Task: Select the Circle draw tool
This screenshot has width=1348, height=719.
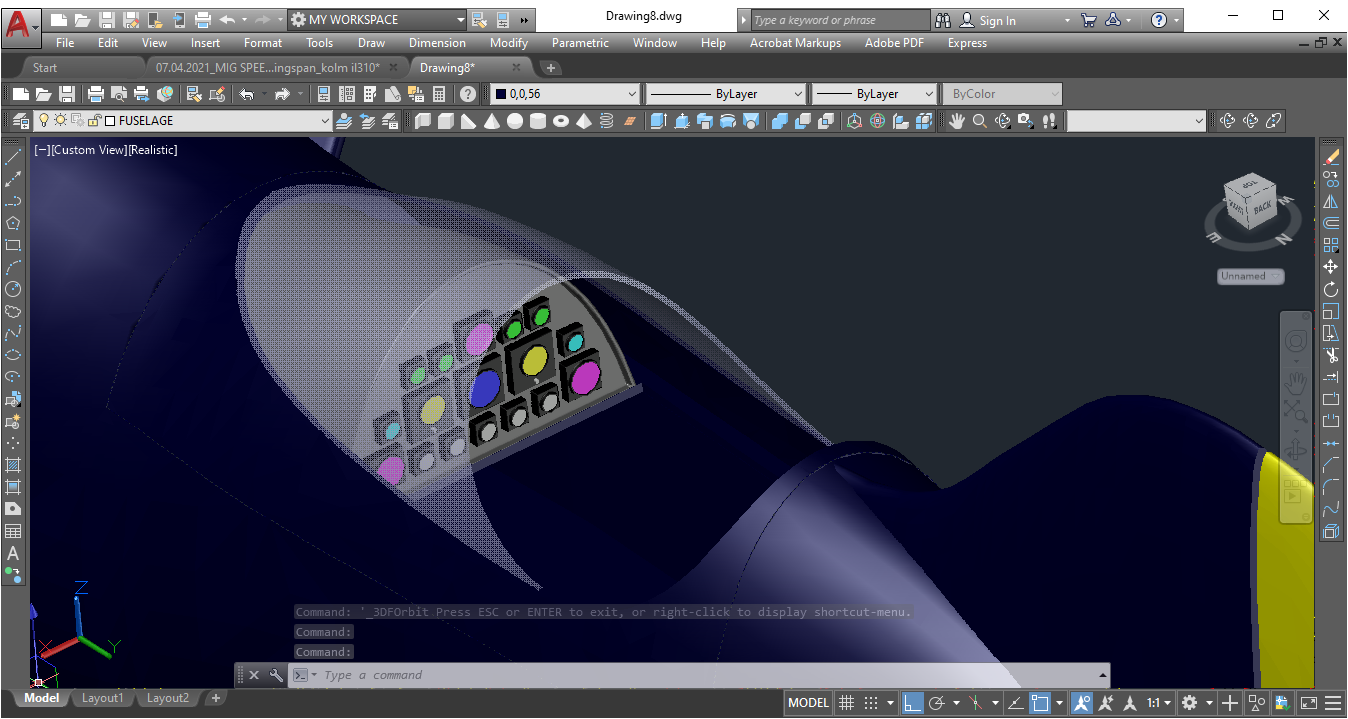Action: (x=13, y=288)
